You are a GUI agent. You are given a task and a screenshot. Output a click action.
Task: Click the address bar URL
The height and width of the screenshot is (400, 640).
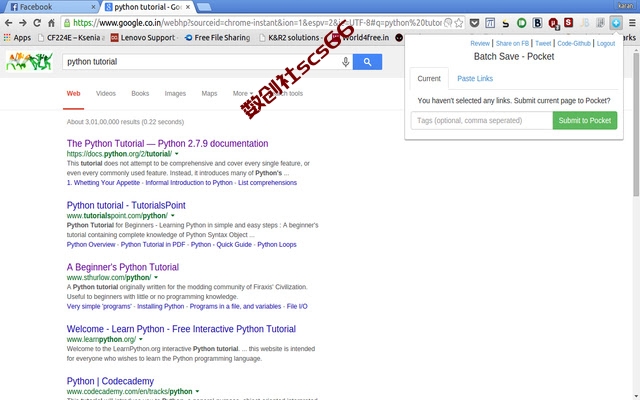[x=257, y=23]
